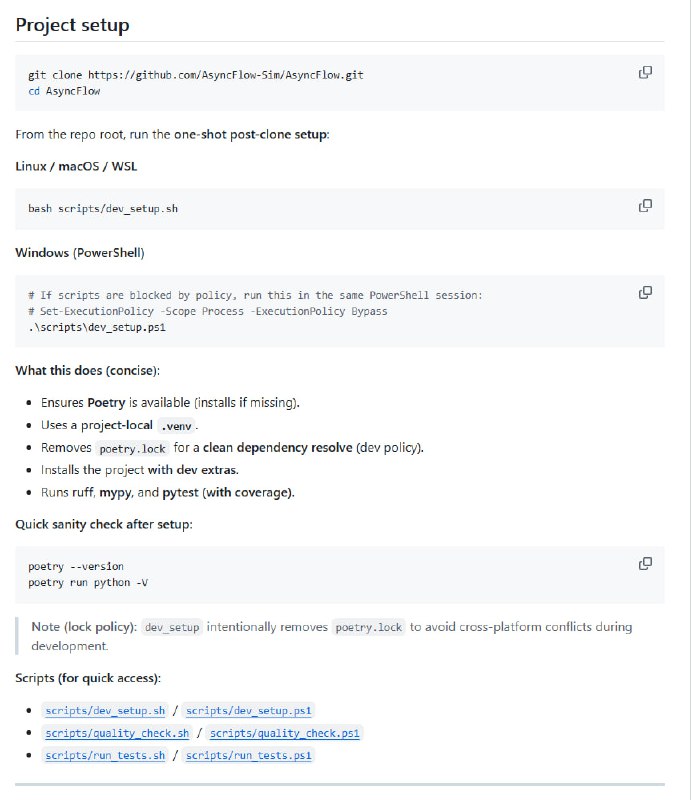This screenshot has height=800, width=692.
Task: Click the inline '.venv' code label
Action: pos(178,425)
